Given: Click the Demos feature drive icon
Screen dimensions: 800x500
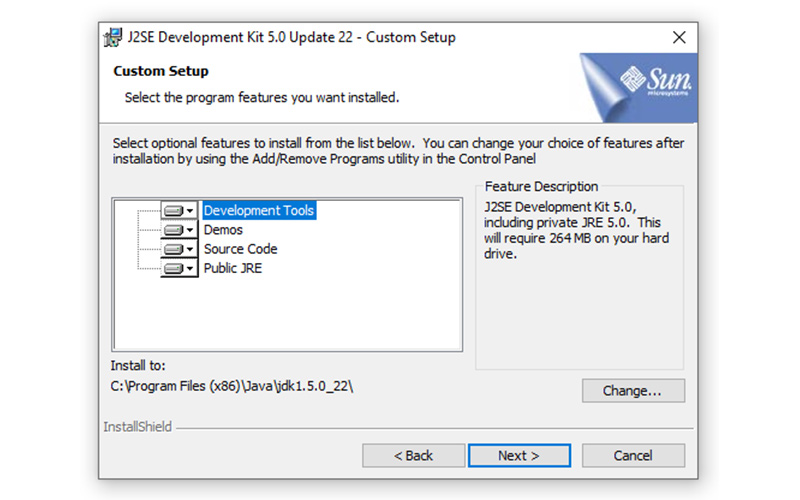Looking at the screenshot, I should (x=173, y=230).
